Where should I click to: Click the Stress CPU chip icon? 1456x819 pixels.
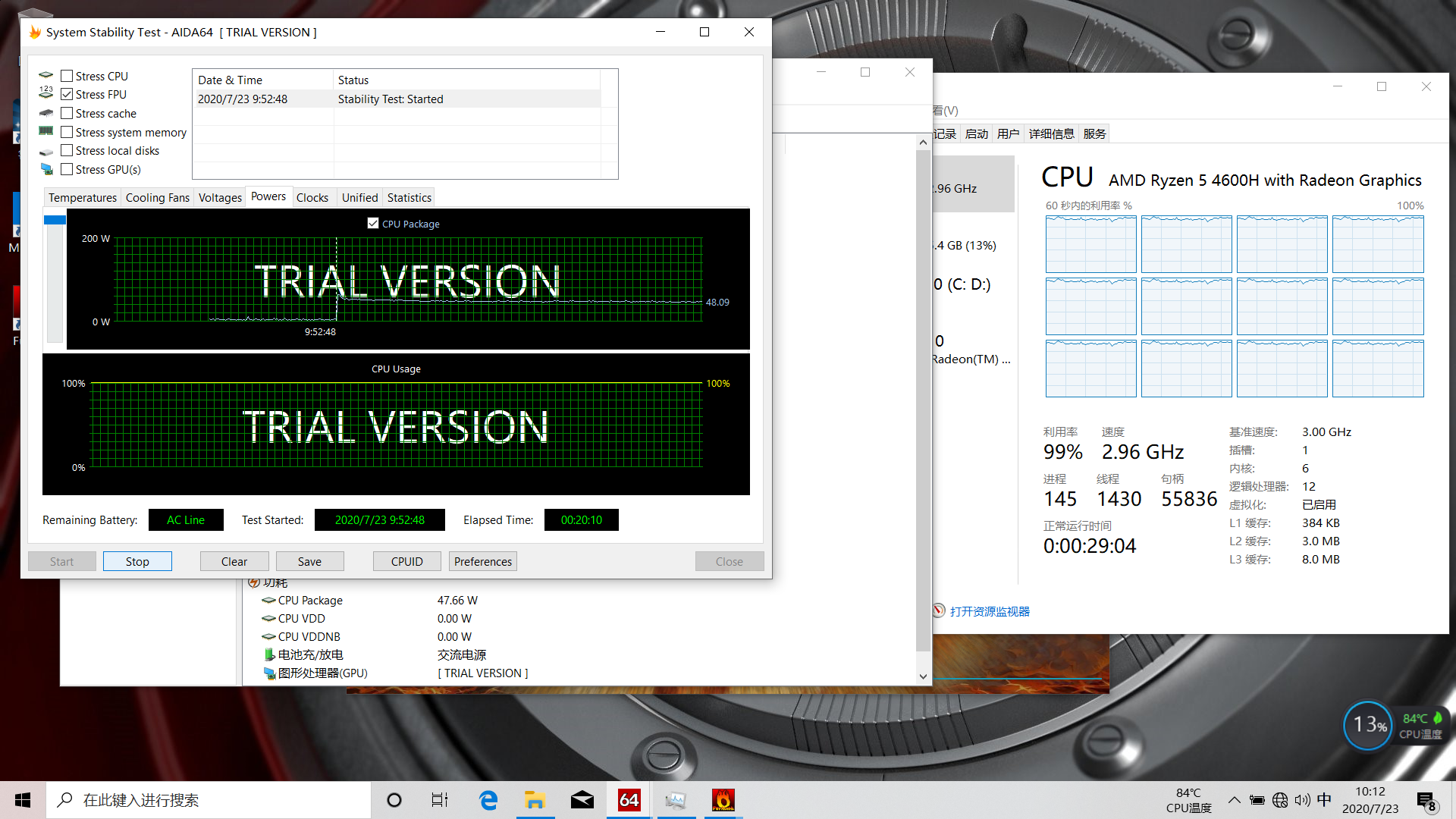[46, 76]
